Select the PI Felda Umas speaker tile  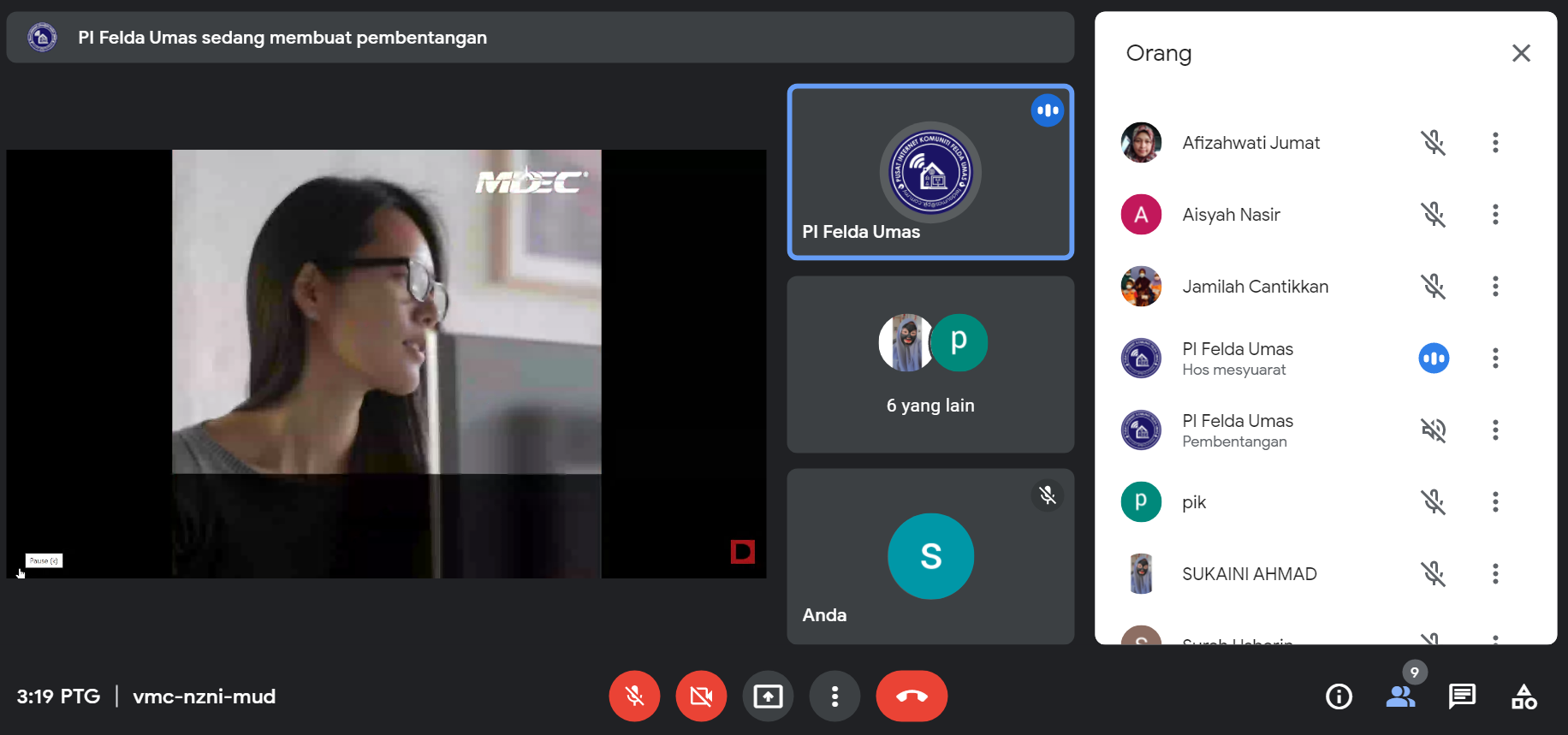point(930,172)
